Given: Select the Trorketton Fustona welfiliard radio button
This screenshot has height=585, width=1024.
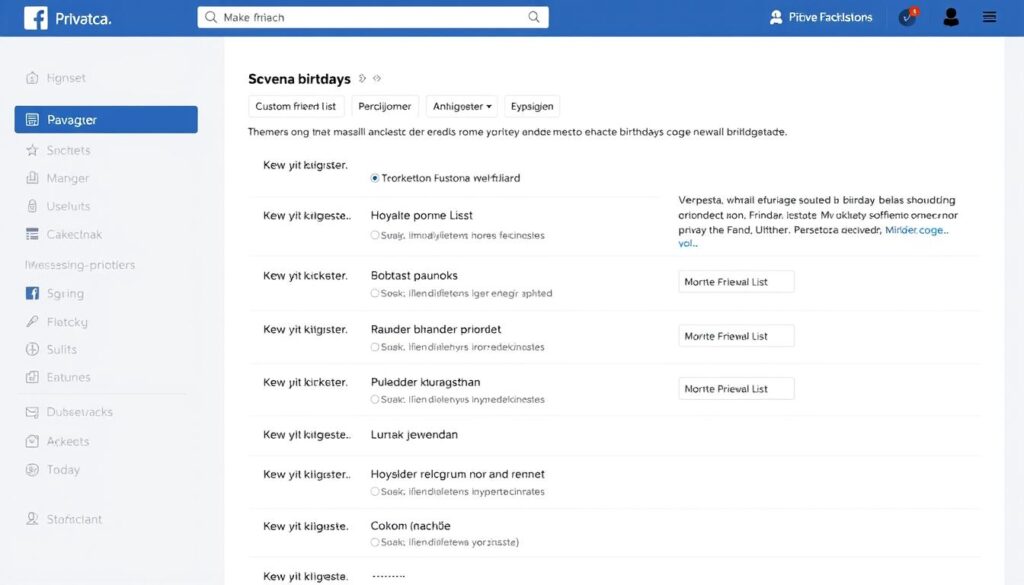Looking at the screenshot, I should pyautogui.click(x=373, y=178).
